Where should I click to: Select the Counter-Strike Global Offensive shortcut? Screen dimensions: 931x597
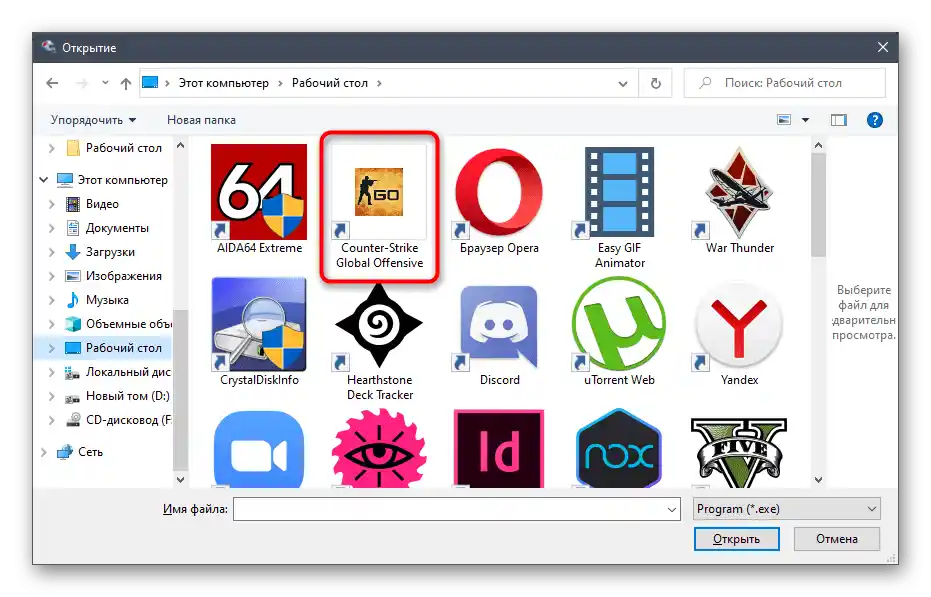click(379, 207)
